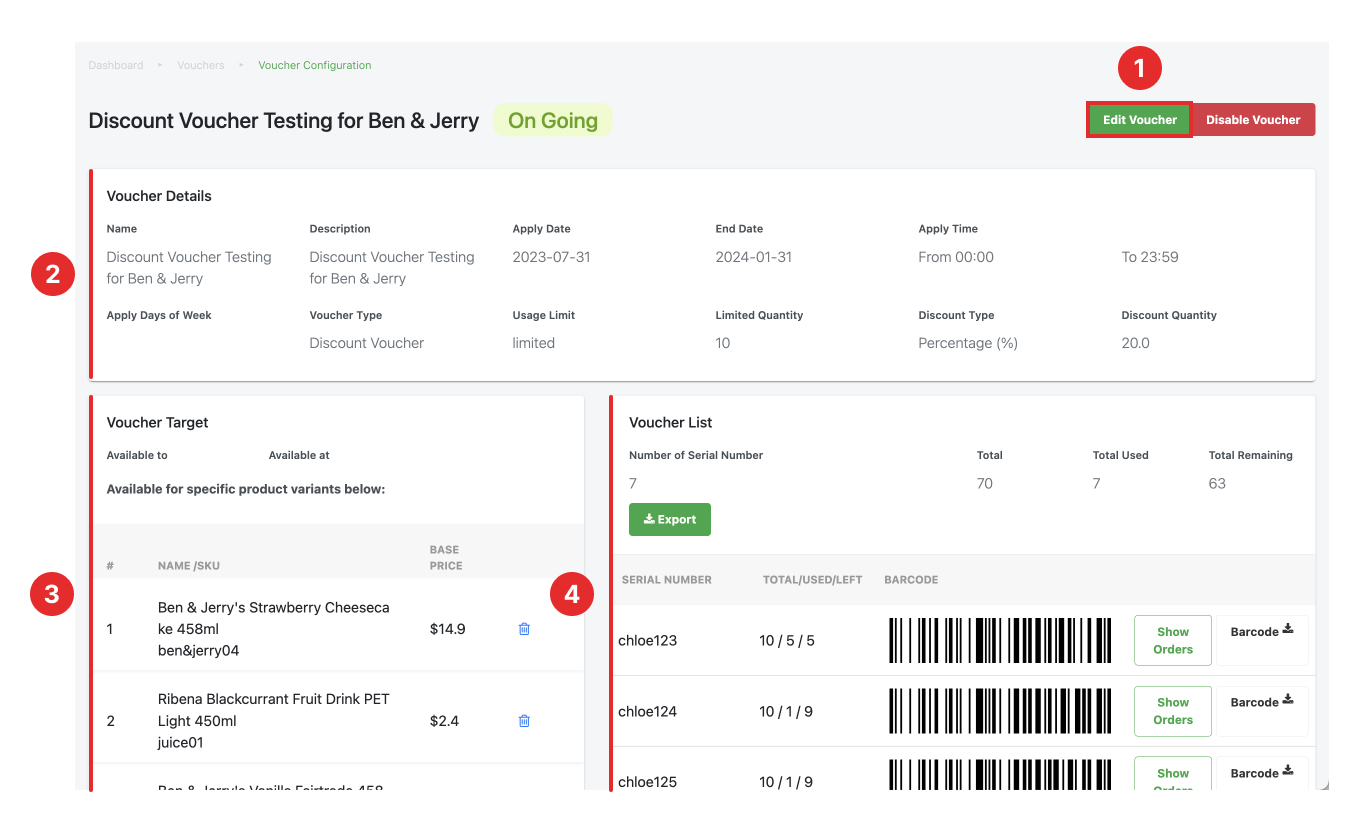Click the BASE PRICE column header
This screenshot has width=1371, height=831.
[446, 558]
